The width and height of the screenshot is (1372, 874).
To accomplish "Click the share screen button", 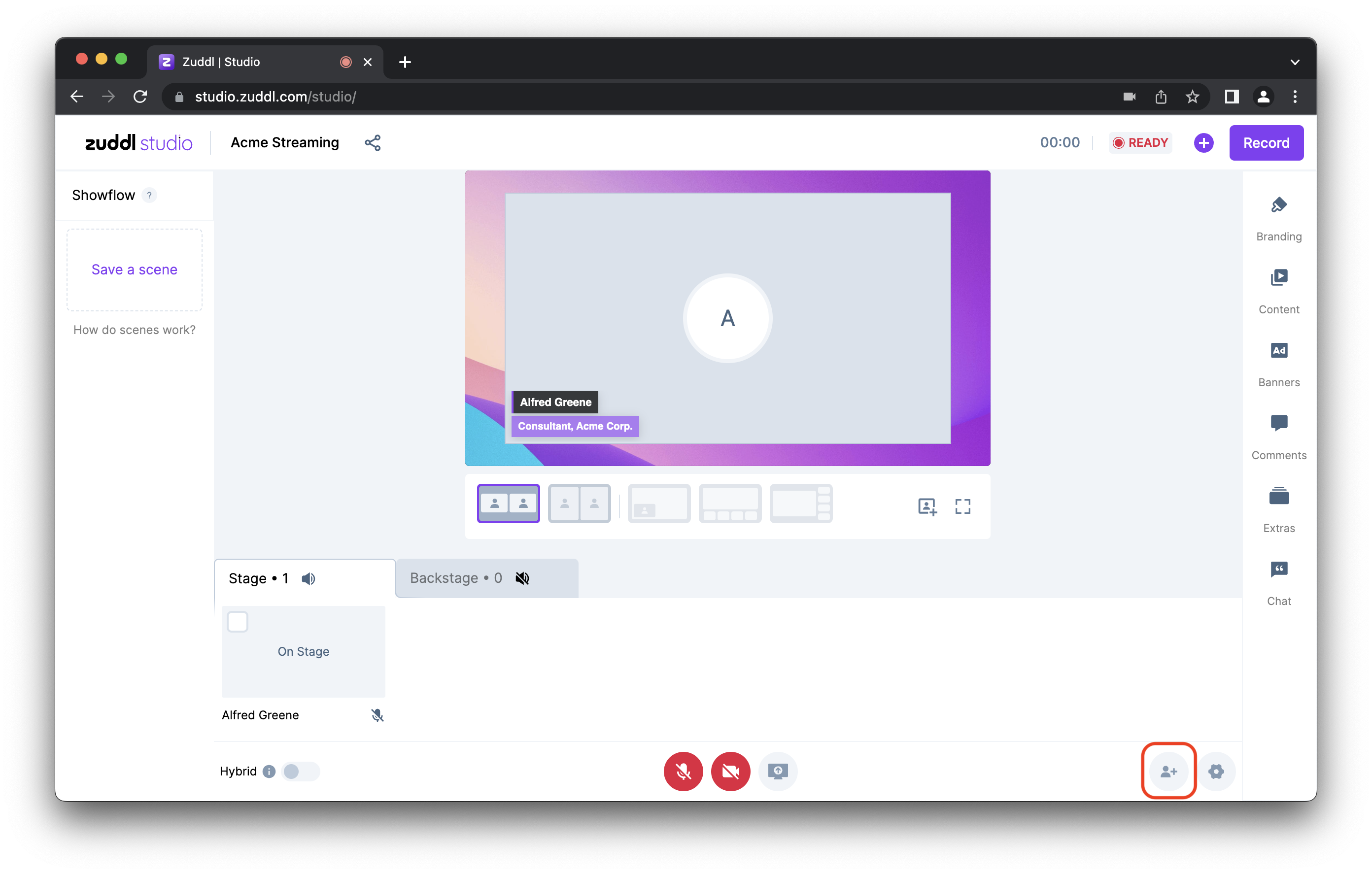I will [777, 771].
